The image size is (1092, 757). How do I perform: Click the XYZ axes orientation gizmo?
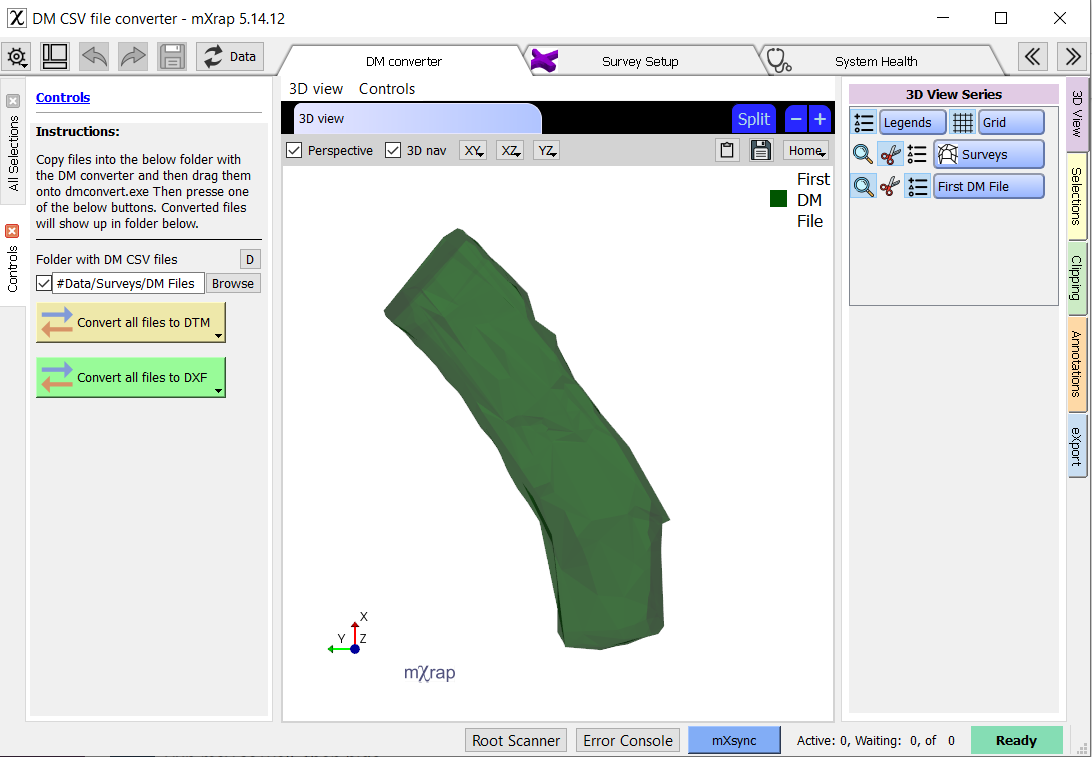(x=348, y=635)
